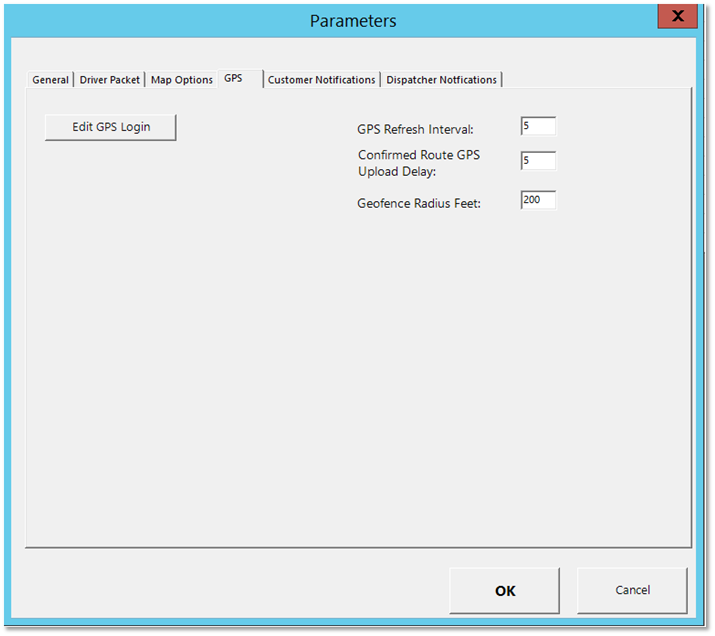Confirm settings with the OK button
This screenshot has height=636, width=715.
[504, 590]
